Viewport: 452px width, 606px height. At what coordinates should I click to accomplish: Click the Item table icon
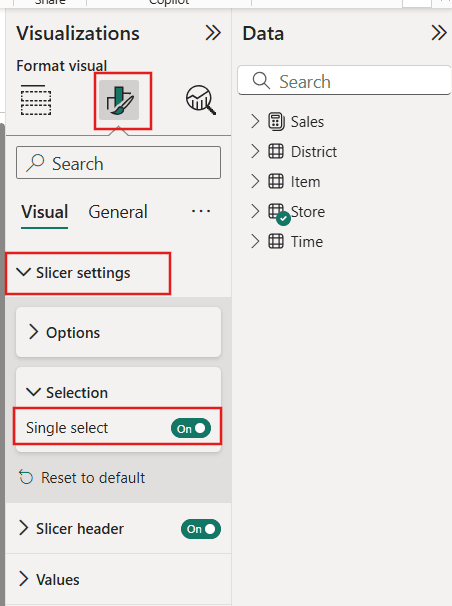click(x=276, y=181)
